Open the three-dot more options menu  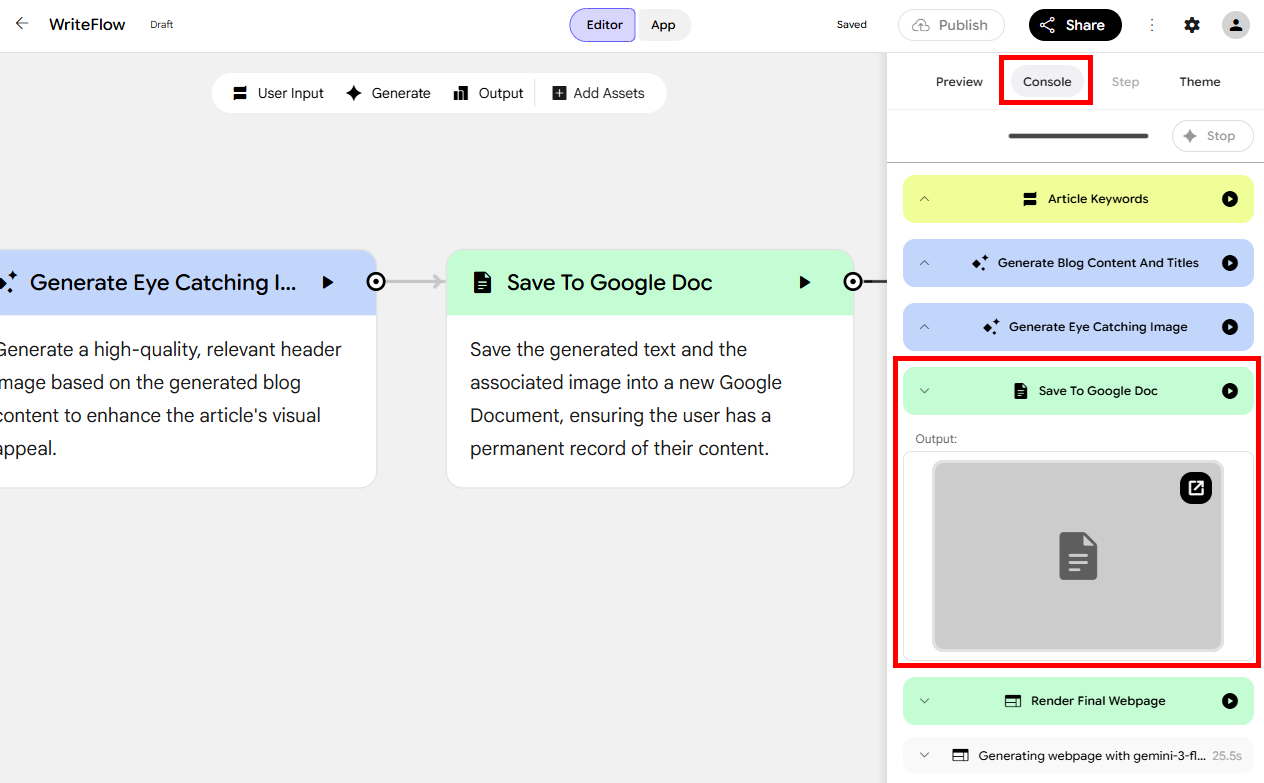1152,25
